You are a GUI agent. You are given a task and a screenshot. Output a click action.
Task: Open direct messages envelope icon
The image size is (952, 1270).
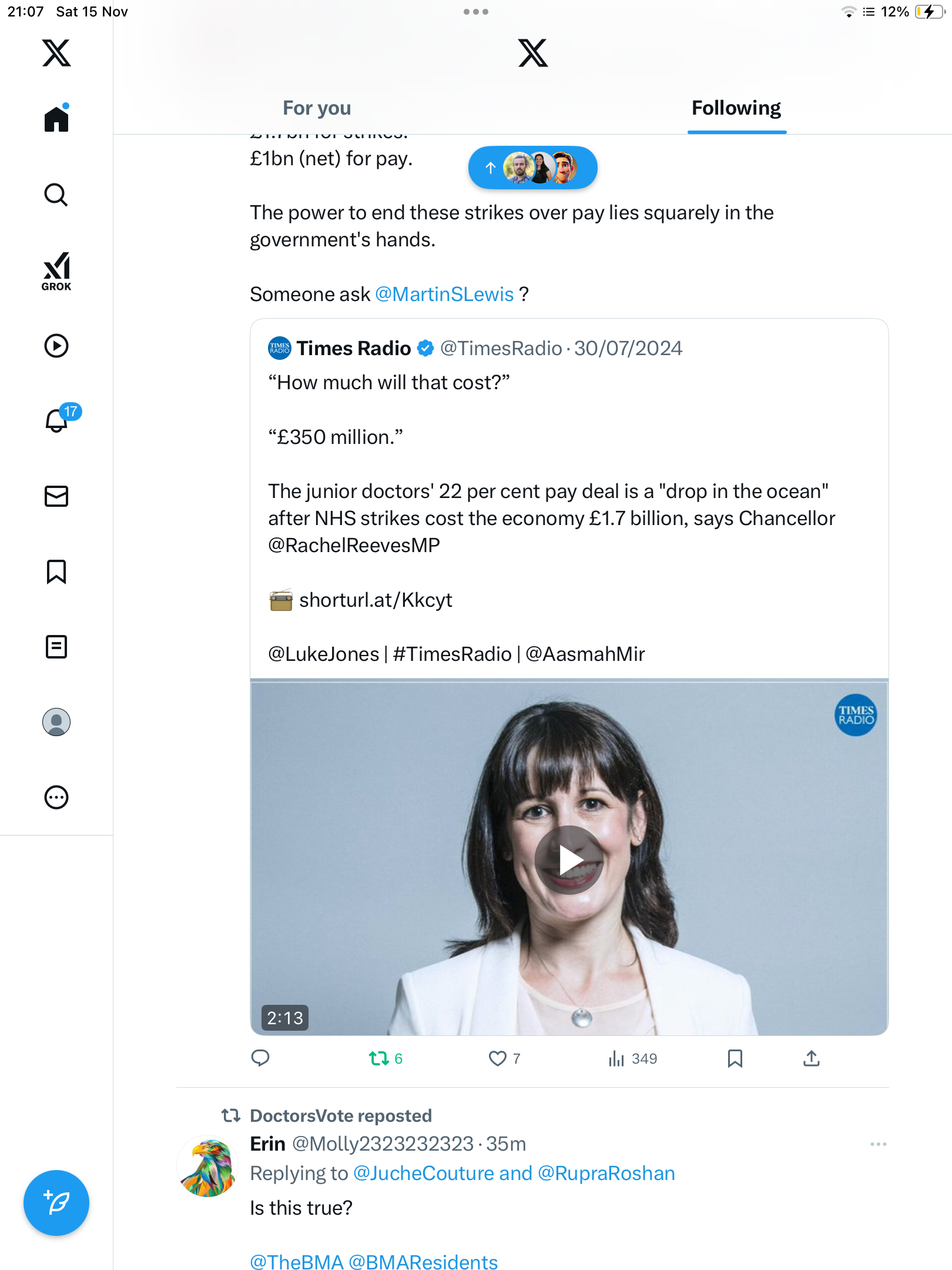(x=56, y=496)
